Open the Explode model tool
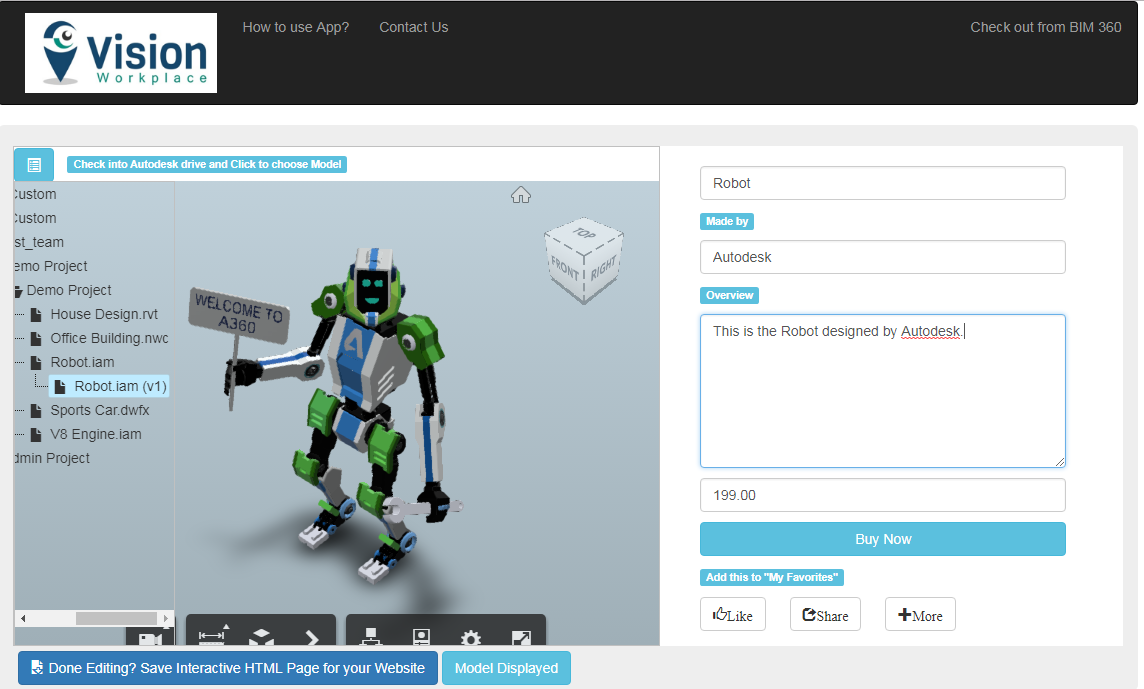This screenshot has width=1144, height=689. [x=261, y=637]
